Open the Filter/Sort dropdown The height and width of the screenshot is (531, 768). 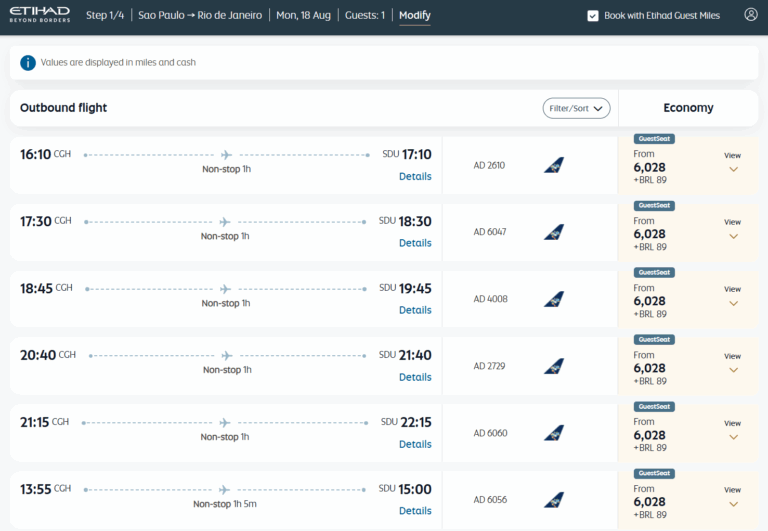(576, 108)
